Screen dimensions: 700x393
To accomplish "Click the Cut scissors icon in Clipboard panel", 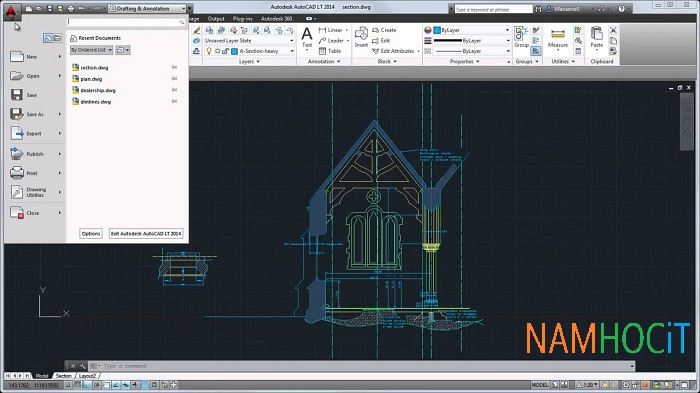I will pyautogui.click(x=613, y=30).
